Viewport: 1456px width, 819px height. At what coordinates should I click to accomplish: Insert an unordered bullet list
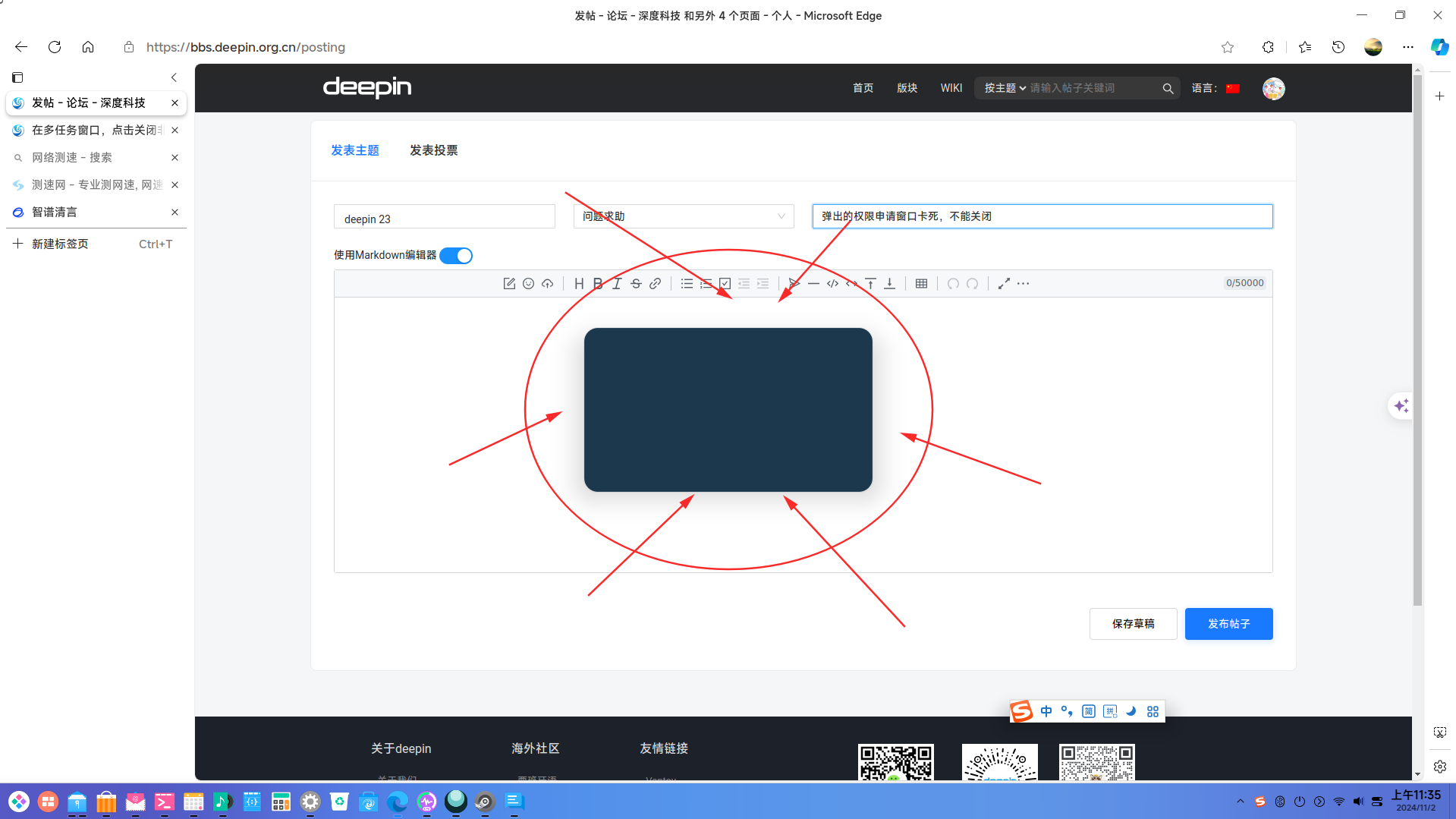click(687, 284)
